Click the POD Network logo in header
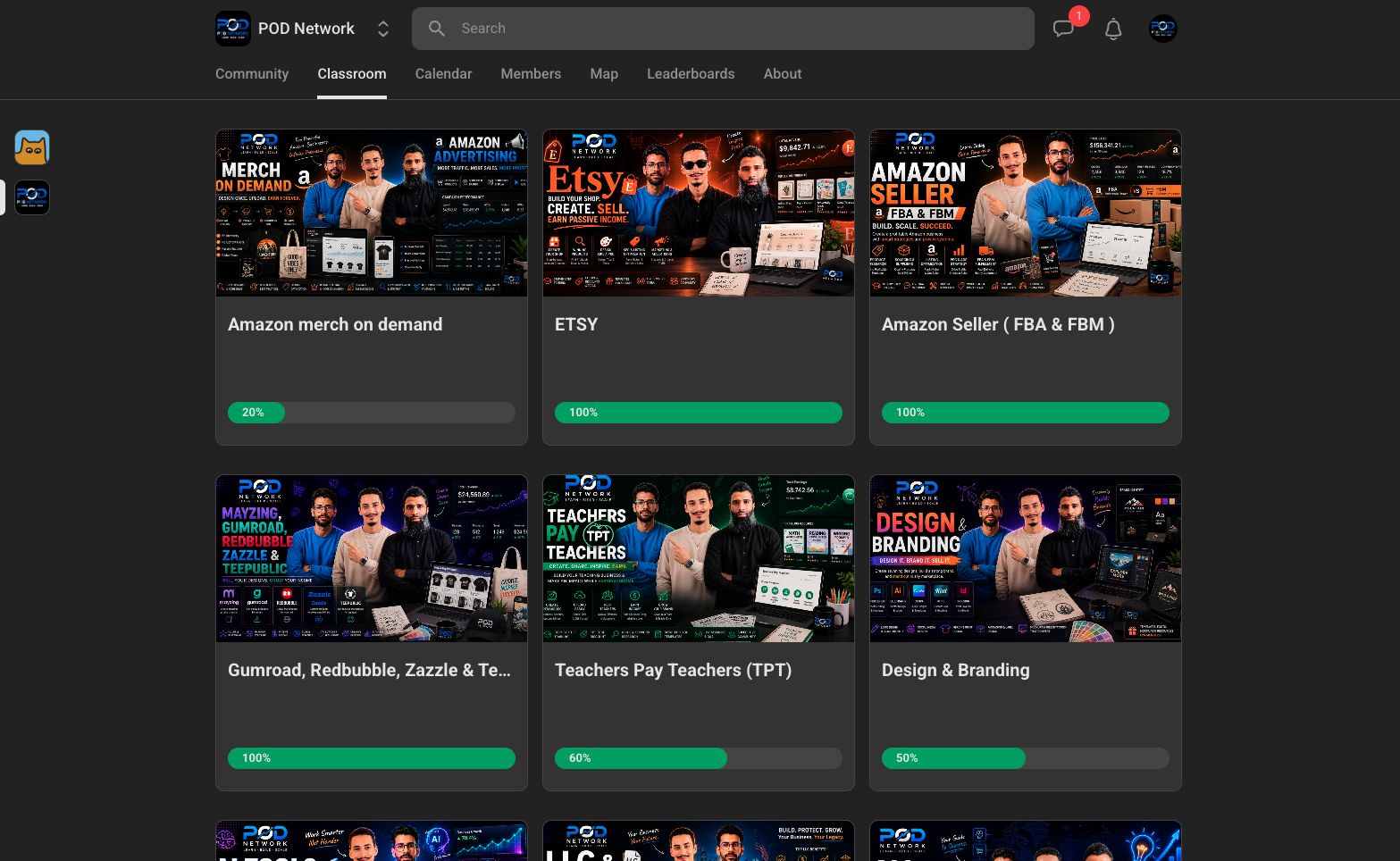Screen dimensions: 1400x861 pos(233,29)
